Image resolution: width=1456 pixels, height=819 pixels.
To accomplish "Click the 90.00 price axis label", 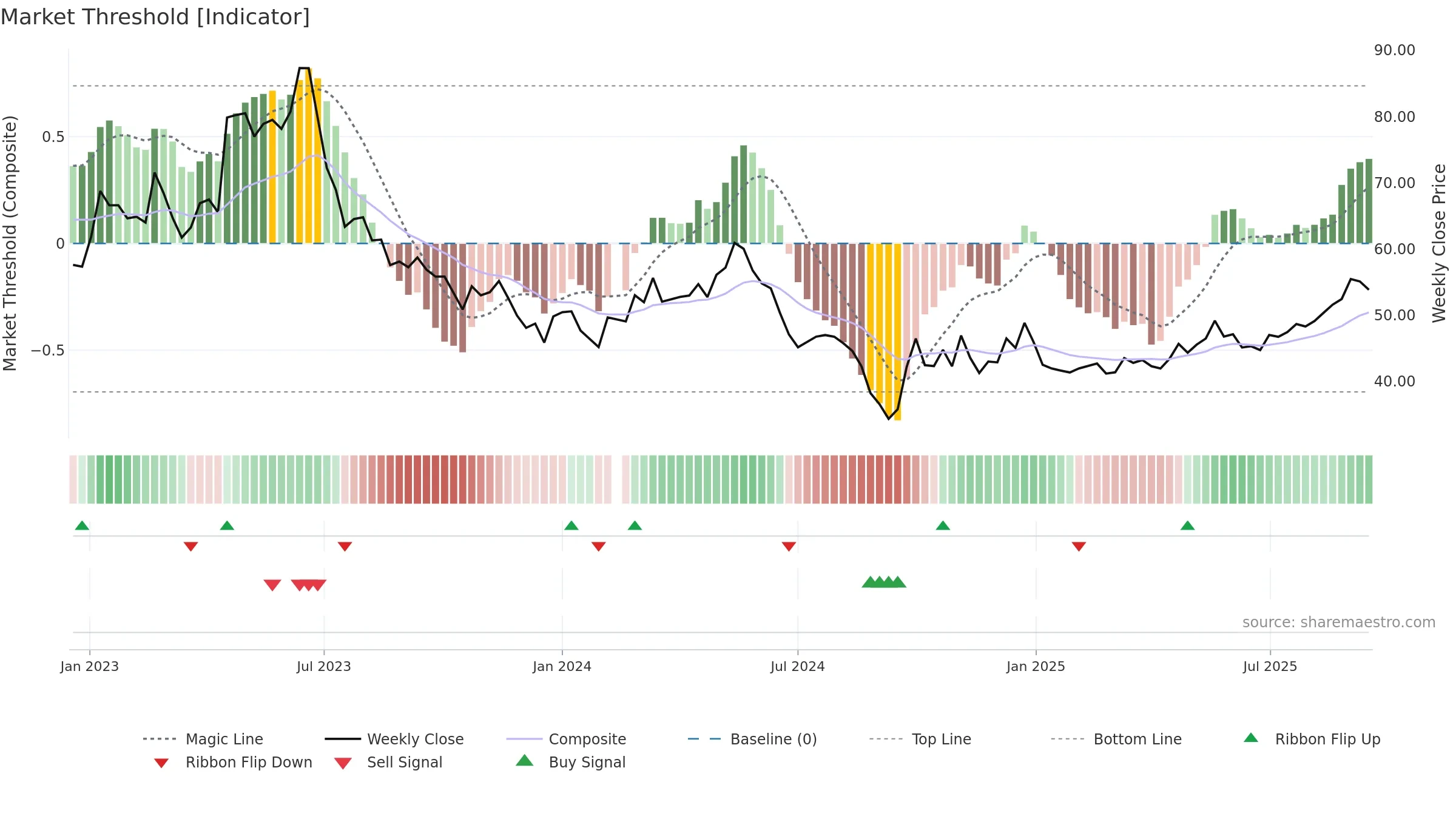I will [1395, 50].
